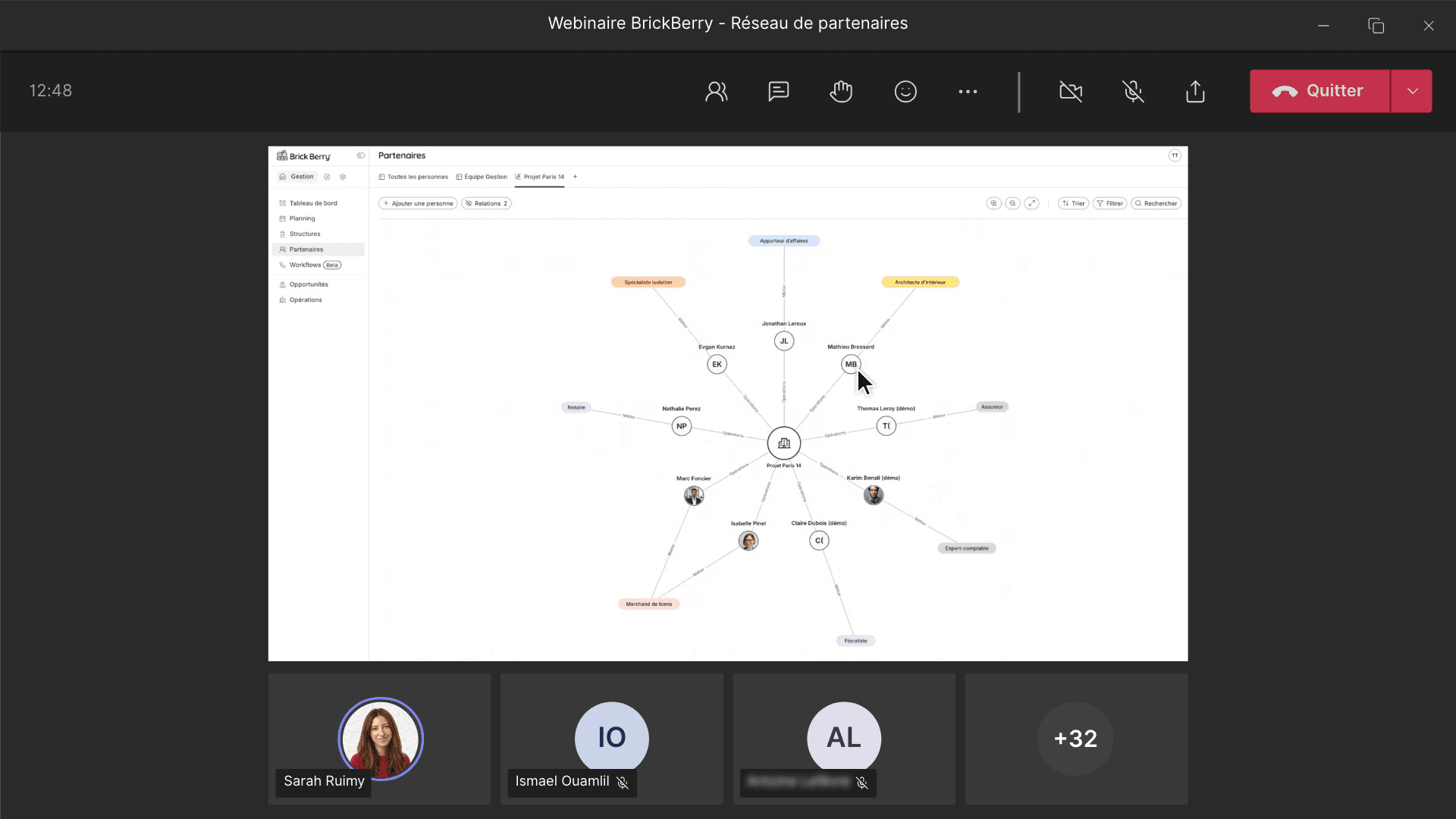
Task: Zoom out of the graph
Action: [1012, 203]
